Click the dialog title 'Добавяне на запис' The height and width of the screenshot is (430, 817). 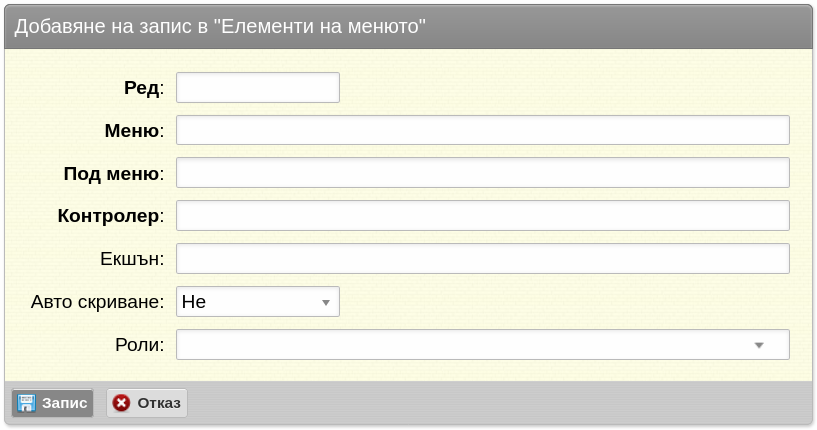click(103, 26)
